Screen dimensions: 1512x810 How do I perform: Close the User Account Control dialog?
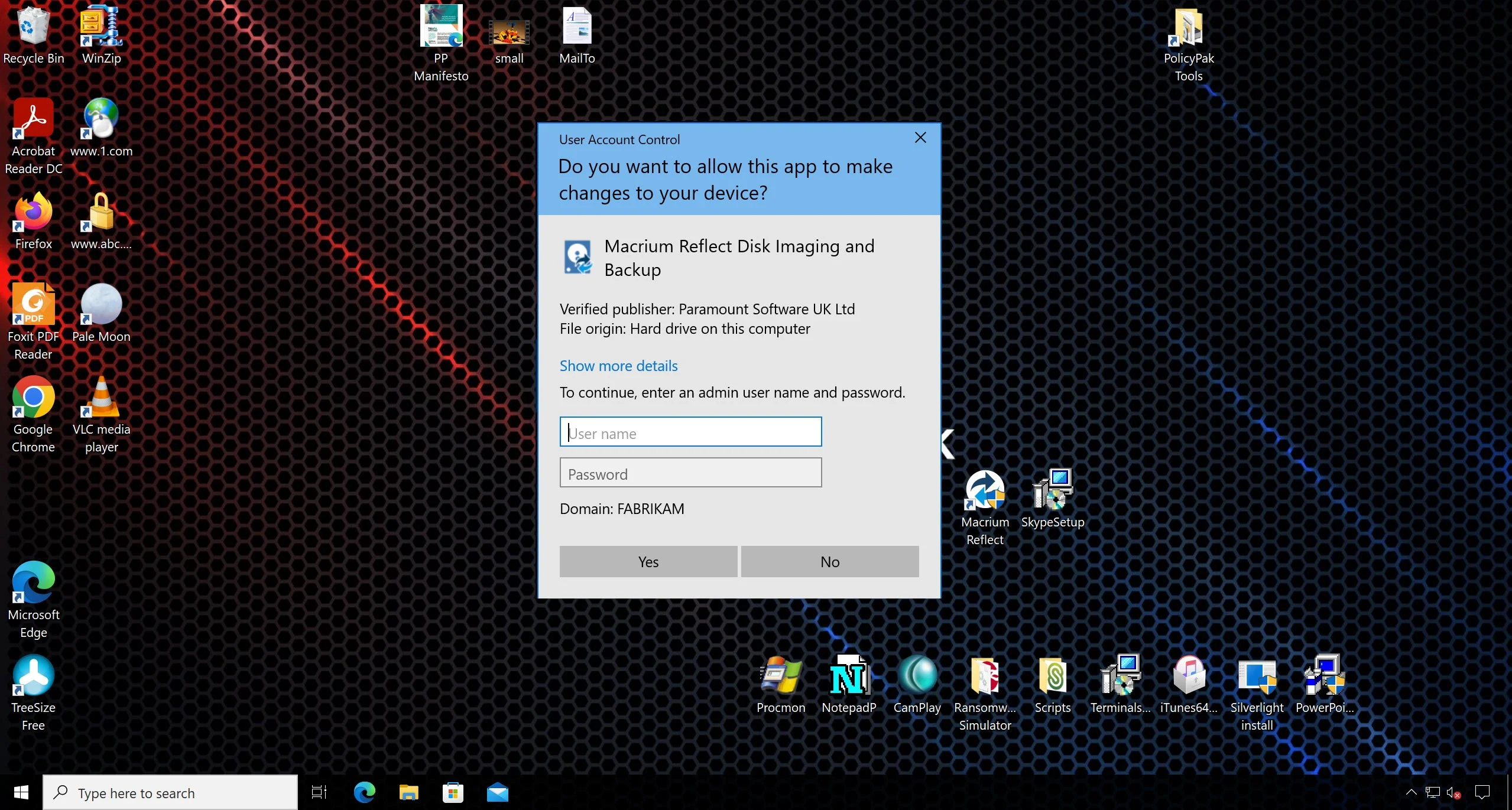(920, 138)
